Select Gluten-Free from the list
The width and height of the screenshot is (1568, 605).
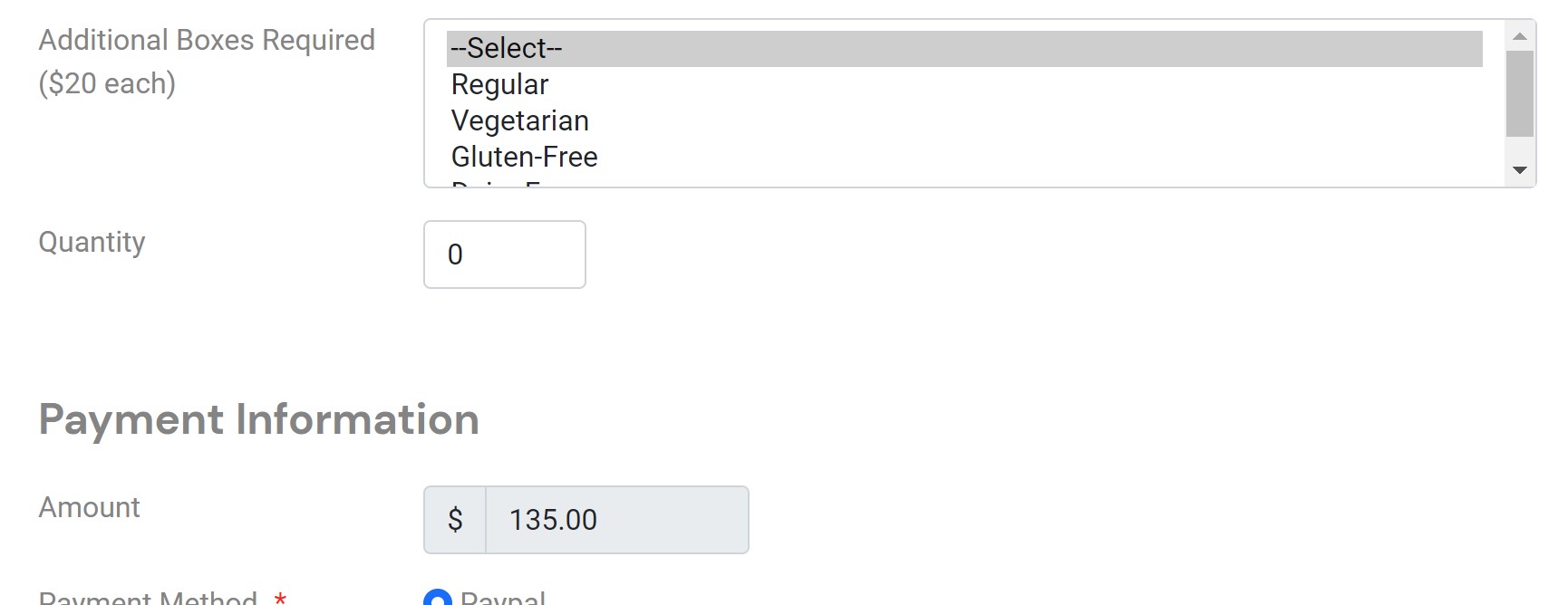(524, 157)
